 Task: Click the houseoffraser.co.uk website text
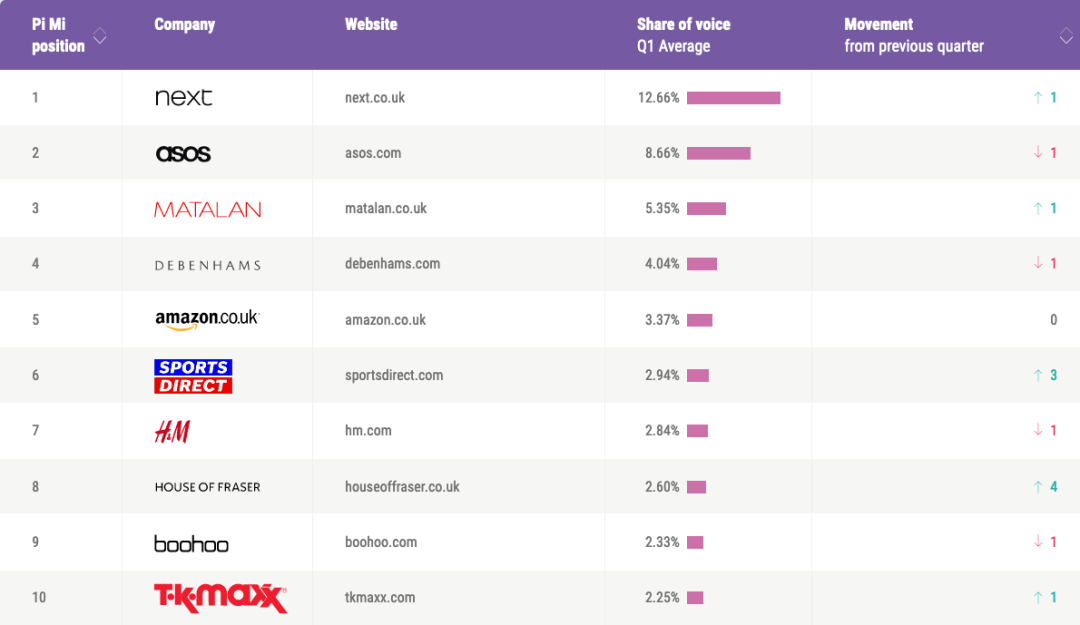(x=402, y=487)
